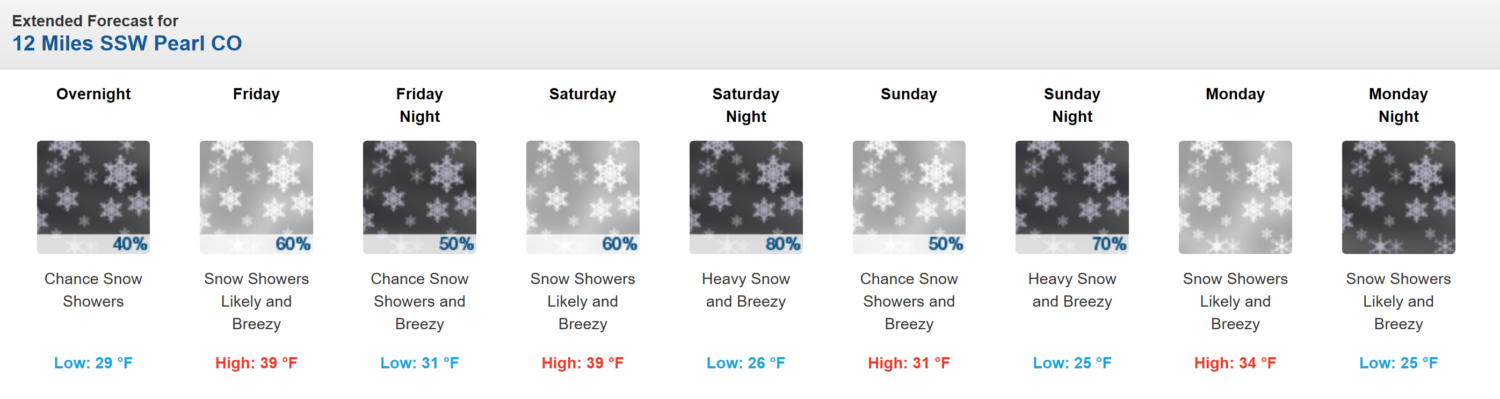Open the Friday Night 50% snow icon
The image size is (1500, 399).
419,197
